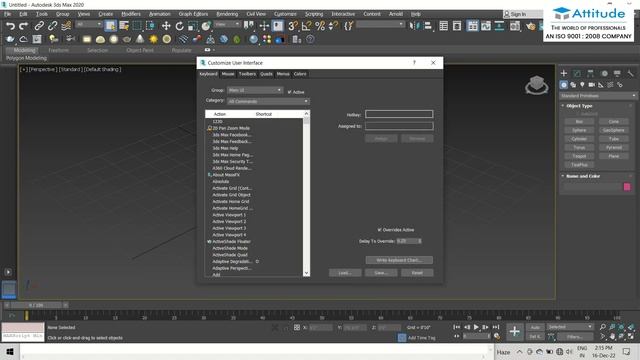640x360 pixels.
Task: Toggle the Active checkbox in Customize dialog
Action: 289,92
